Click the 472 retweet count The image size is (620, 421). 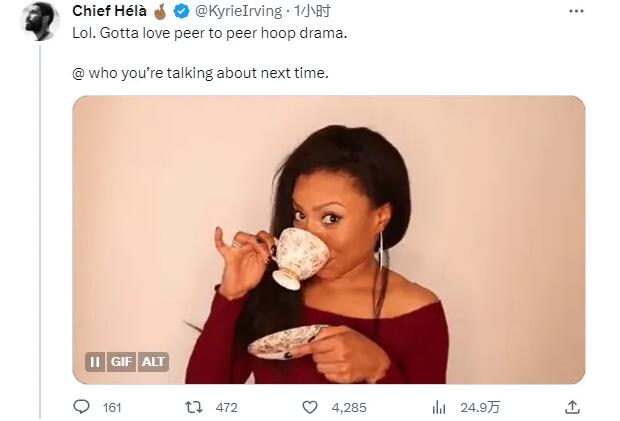click(227, 407)
